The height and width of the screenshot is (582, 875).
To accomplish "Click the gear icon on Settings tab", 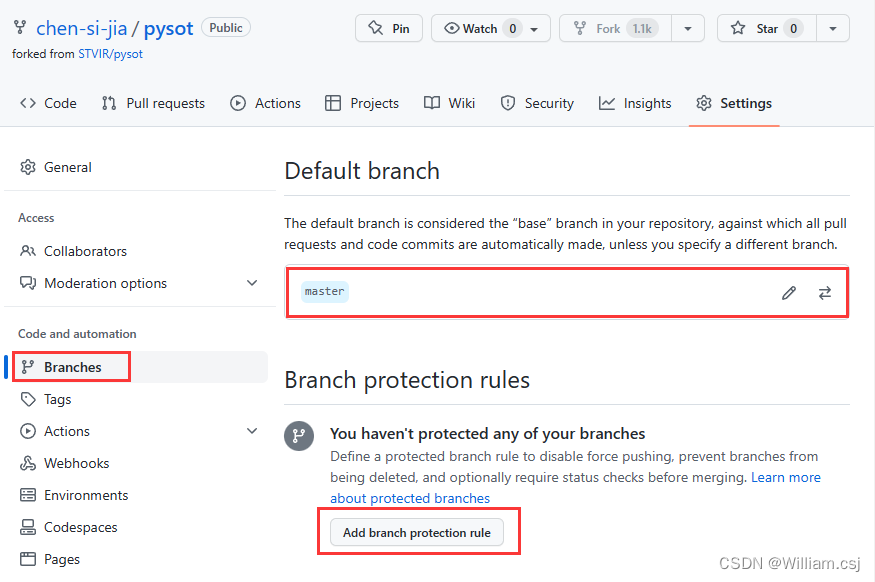I will click(x=704, y=103).
